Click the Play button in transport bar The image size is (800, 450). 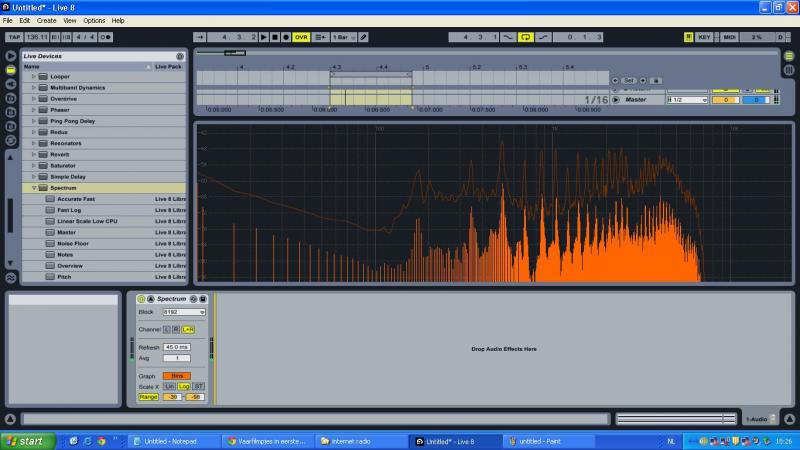tap(264, 37)
